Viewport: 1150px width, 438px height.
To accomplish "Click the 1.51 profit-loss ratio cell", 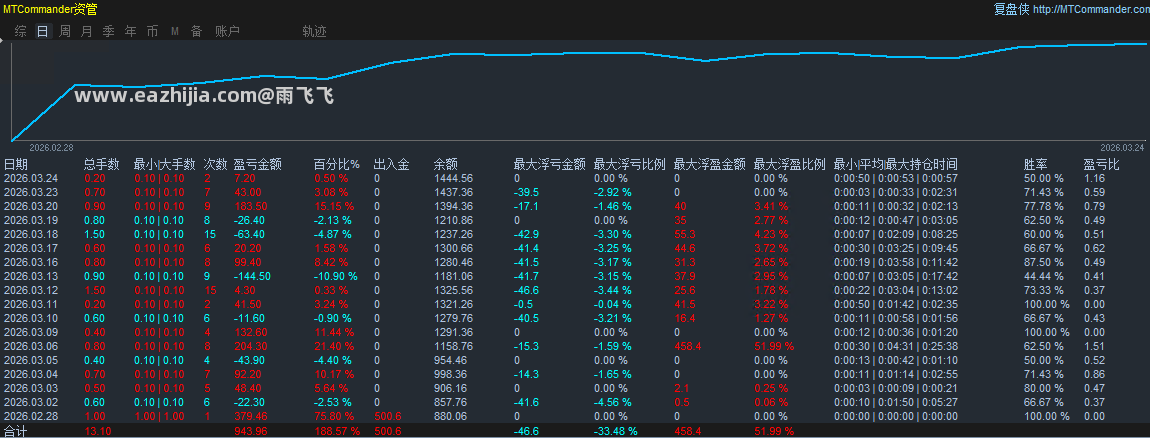I will pyautogui.click(x=1094, y=346).
